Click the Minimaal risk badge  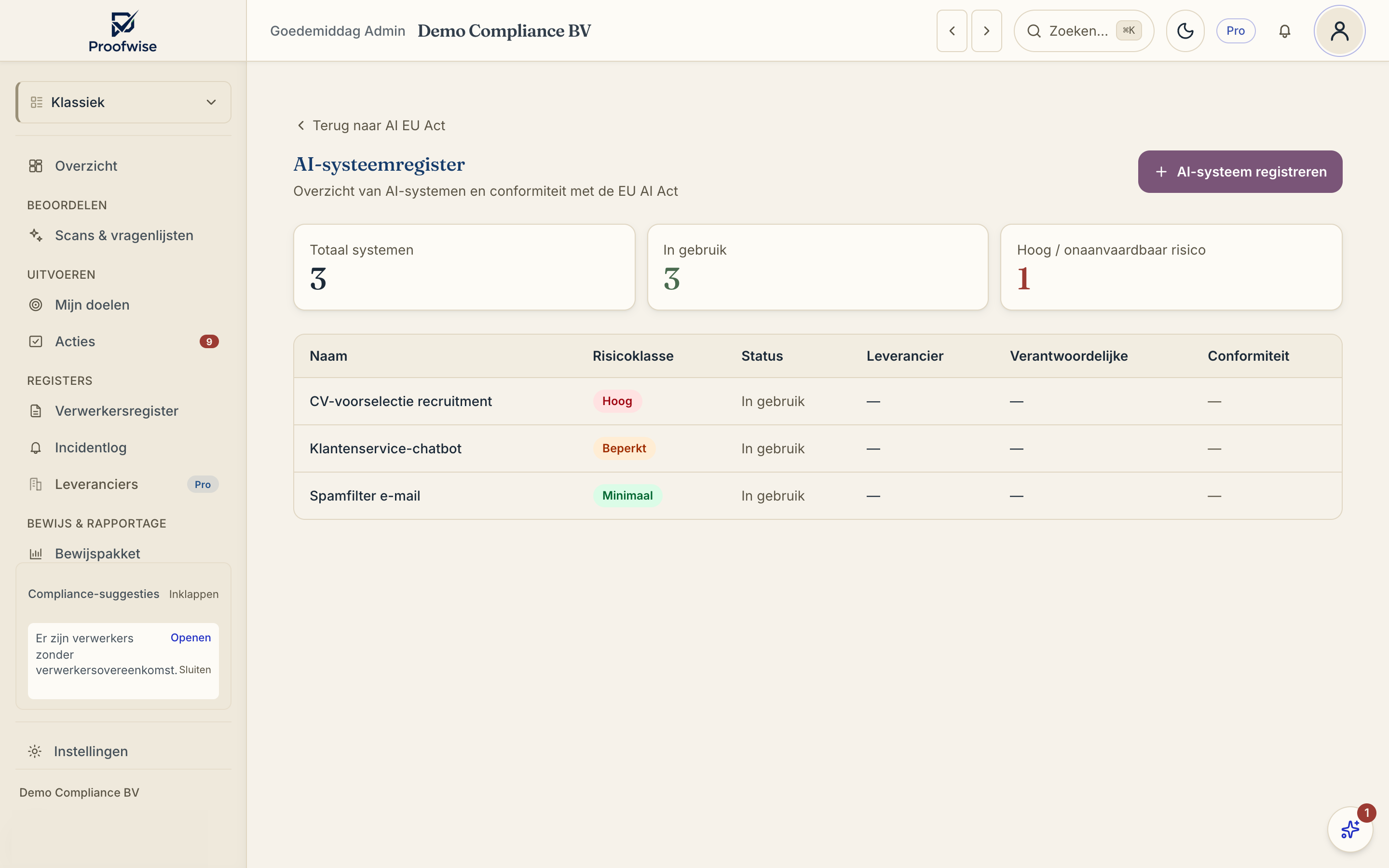click(x=627, y=496)
